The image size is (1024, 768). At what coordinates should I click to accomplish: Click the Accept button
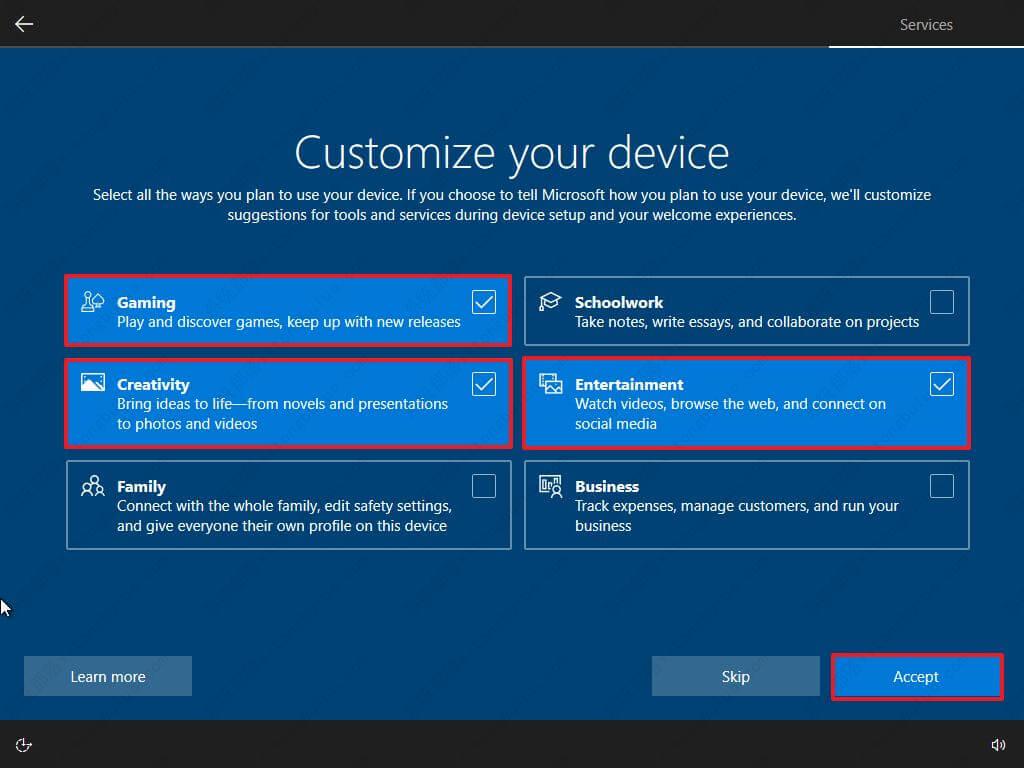pos(915,676)
